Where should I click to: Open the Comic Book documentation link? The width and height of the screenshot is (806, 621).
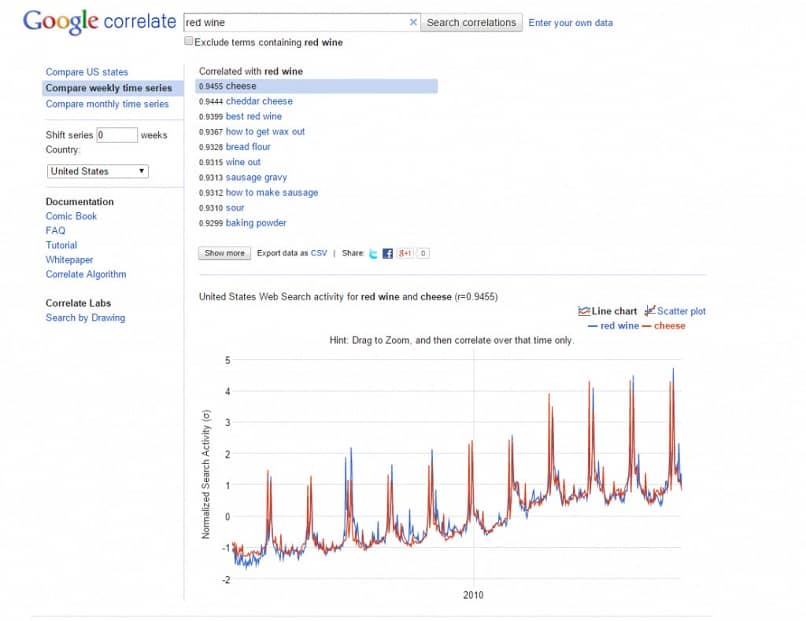(x=71, y=216)
